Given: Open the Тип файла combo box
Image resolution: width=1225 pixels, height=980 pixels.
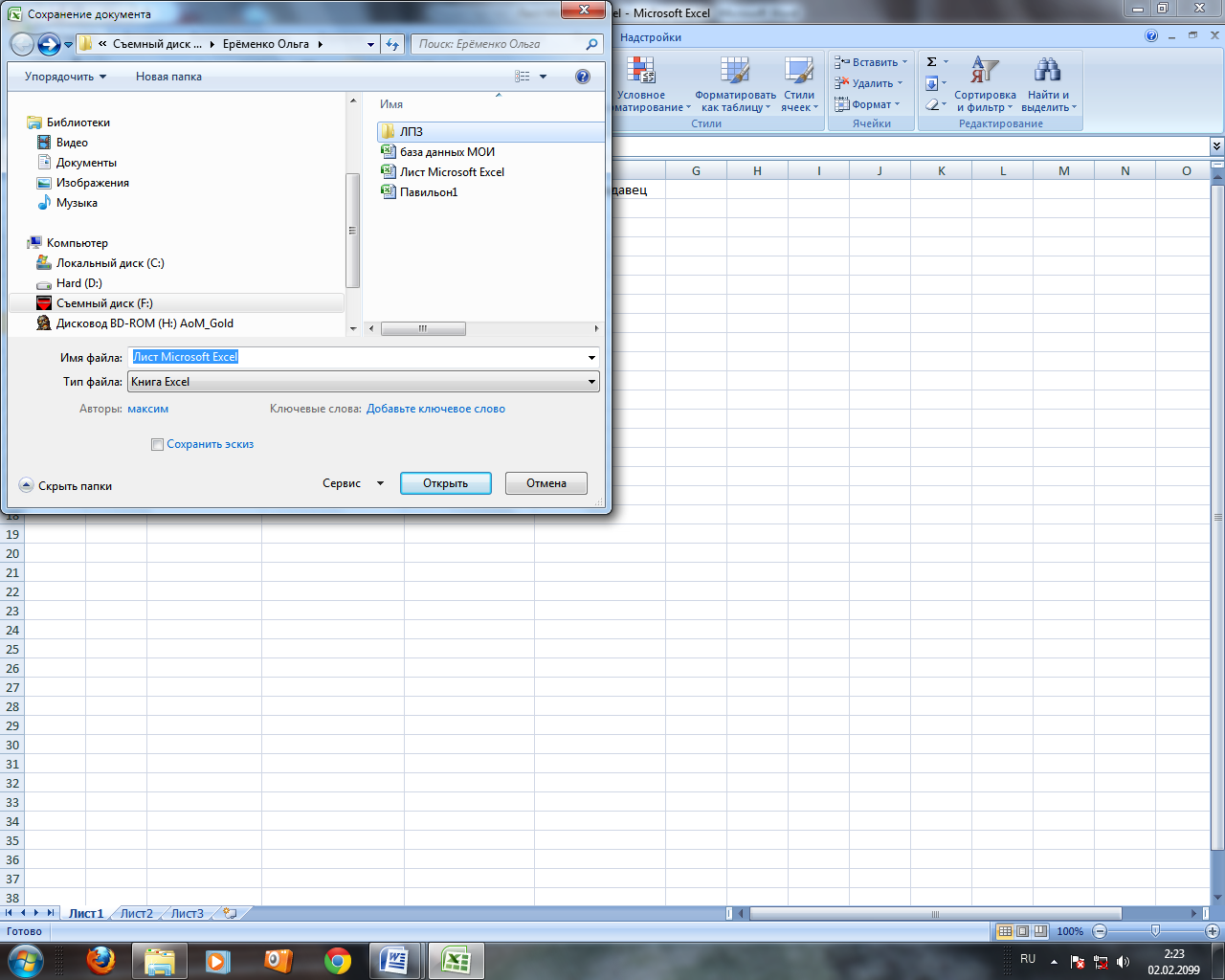Looking at the screenshot, I should pyautogui.click(x=364, y=382).
